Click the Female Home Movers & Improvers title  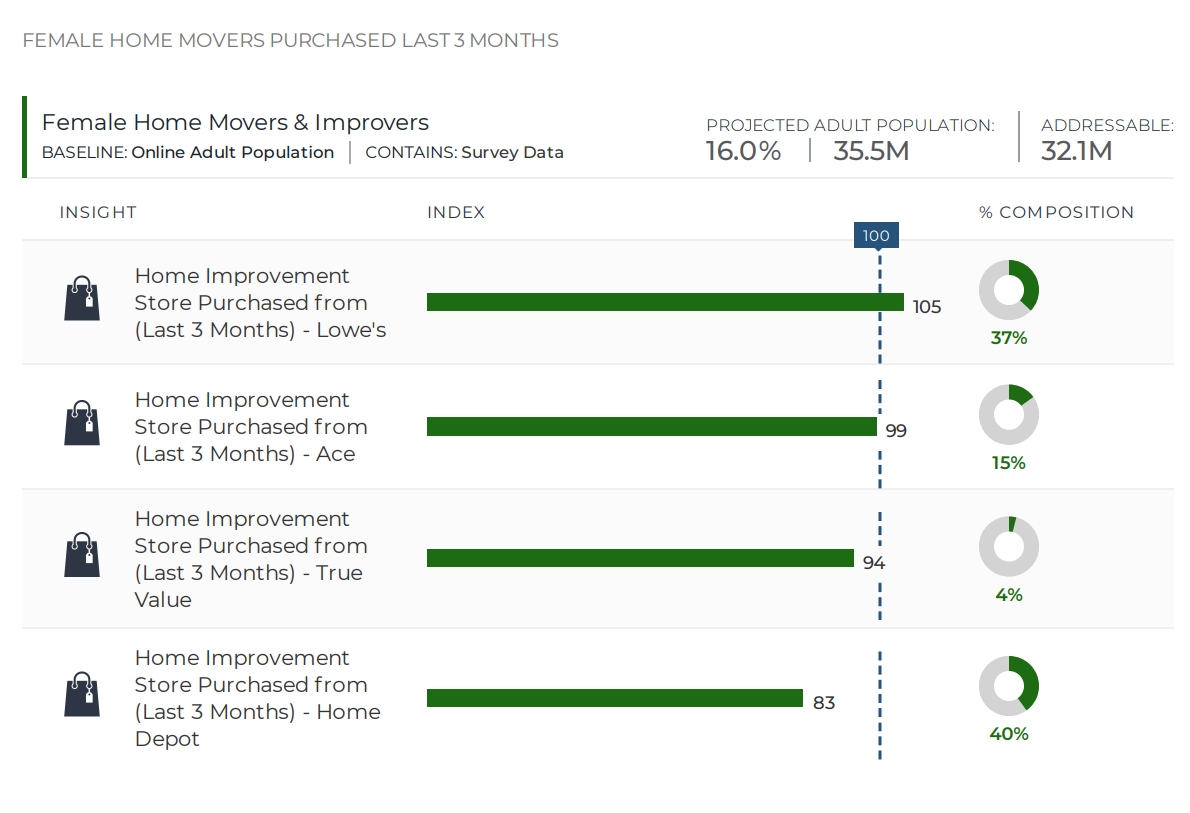coord(235,122)
